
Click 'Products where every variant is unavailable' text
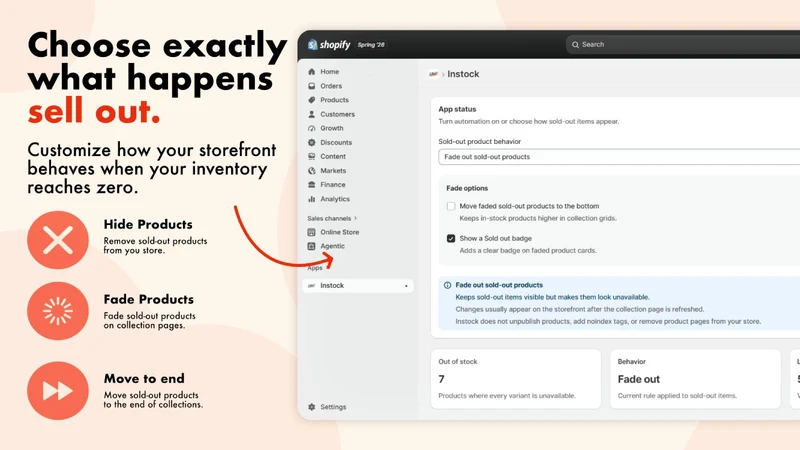coord(507,396)
